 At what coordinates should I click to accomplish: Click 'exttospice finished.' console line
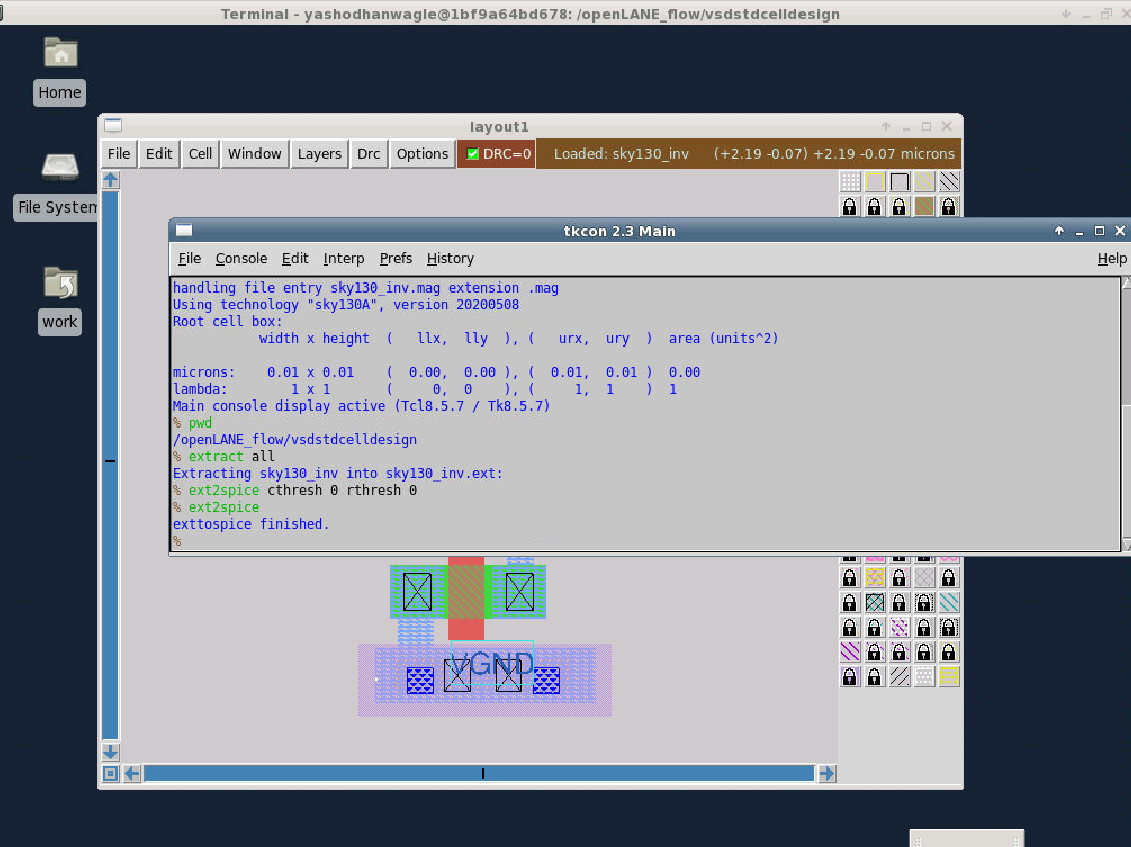[x=251, y=524]
